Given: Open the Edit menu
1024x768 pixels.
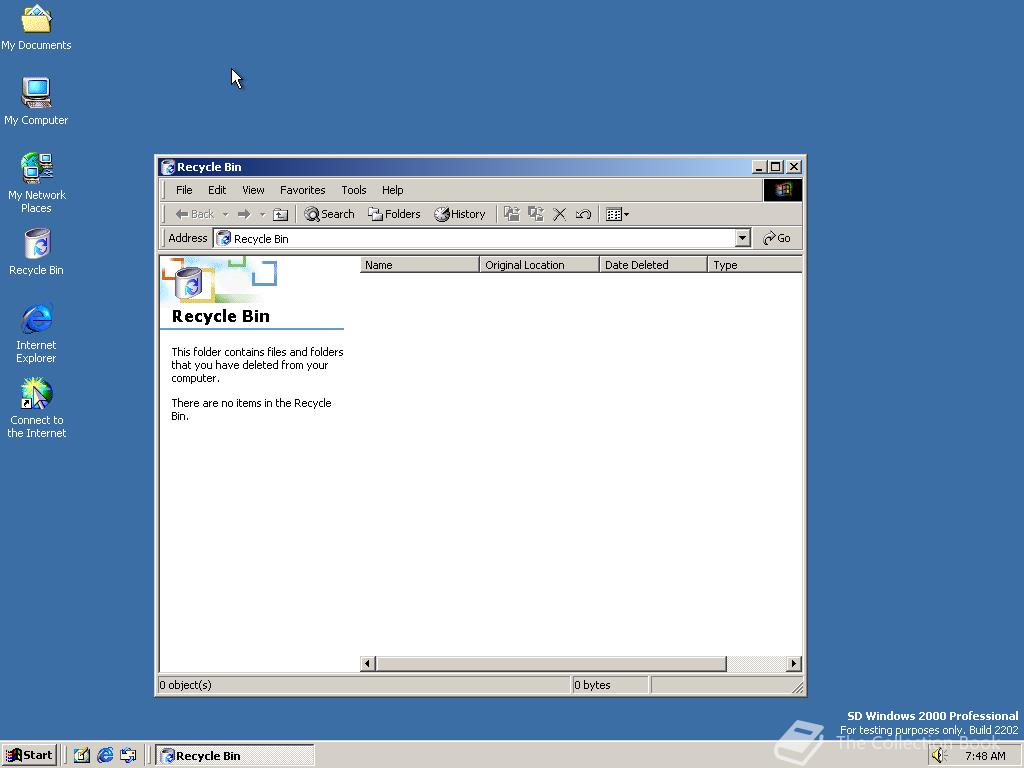Looking at the screenshot, I should tap(217, 190).
